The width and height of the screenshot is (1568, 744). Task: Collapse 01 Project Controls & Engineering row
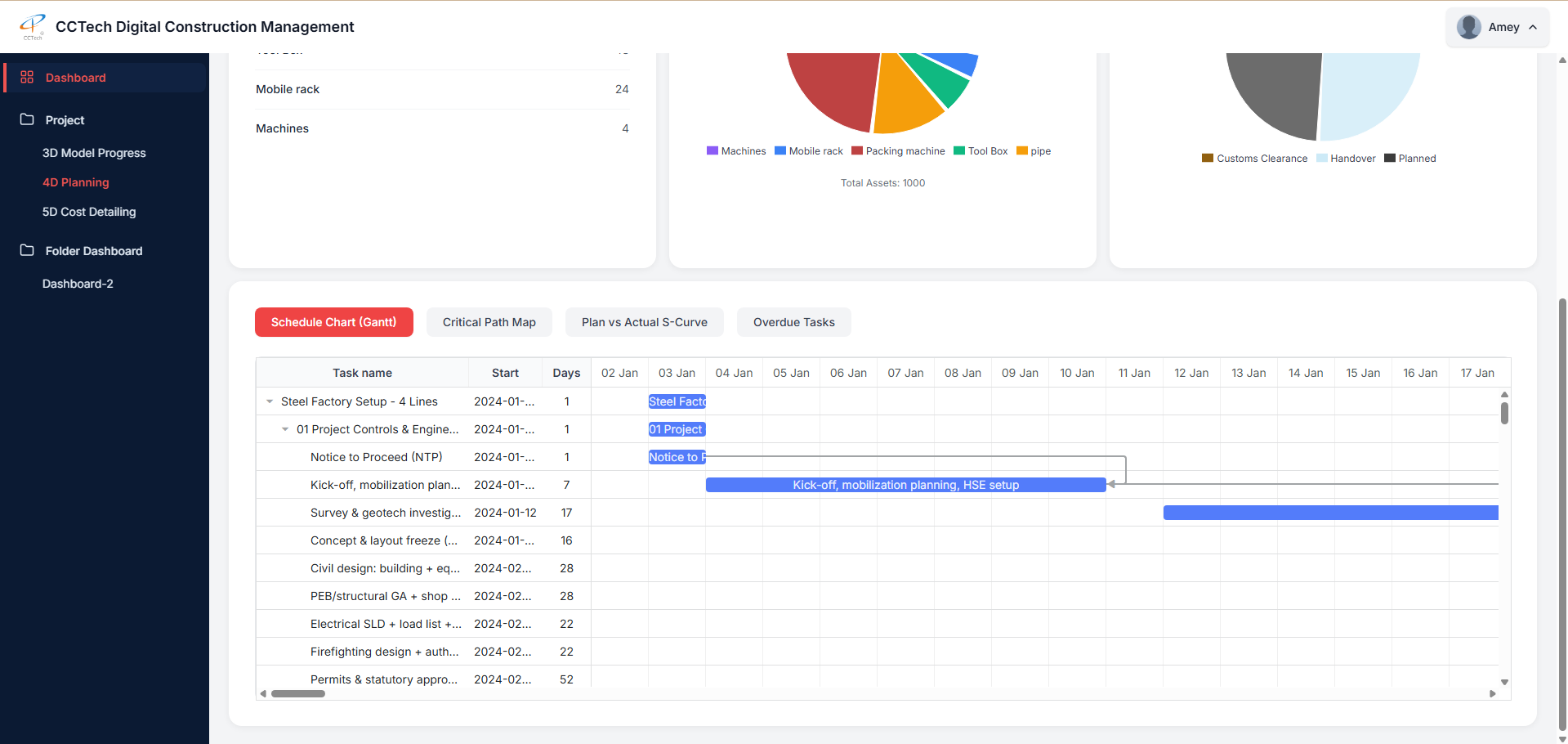click(285, 429)
